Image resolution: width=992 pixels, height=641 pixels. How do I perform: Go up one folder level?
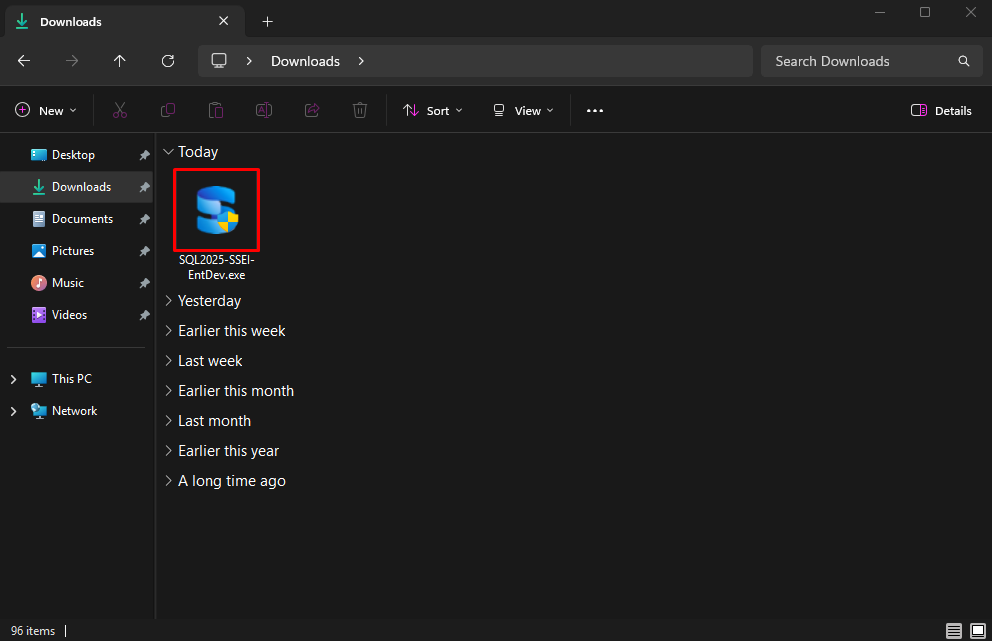(x=120, y=61)
